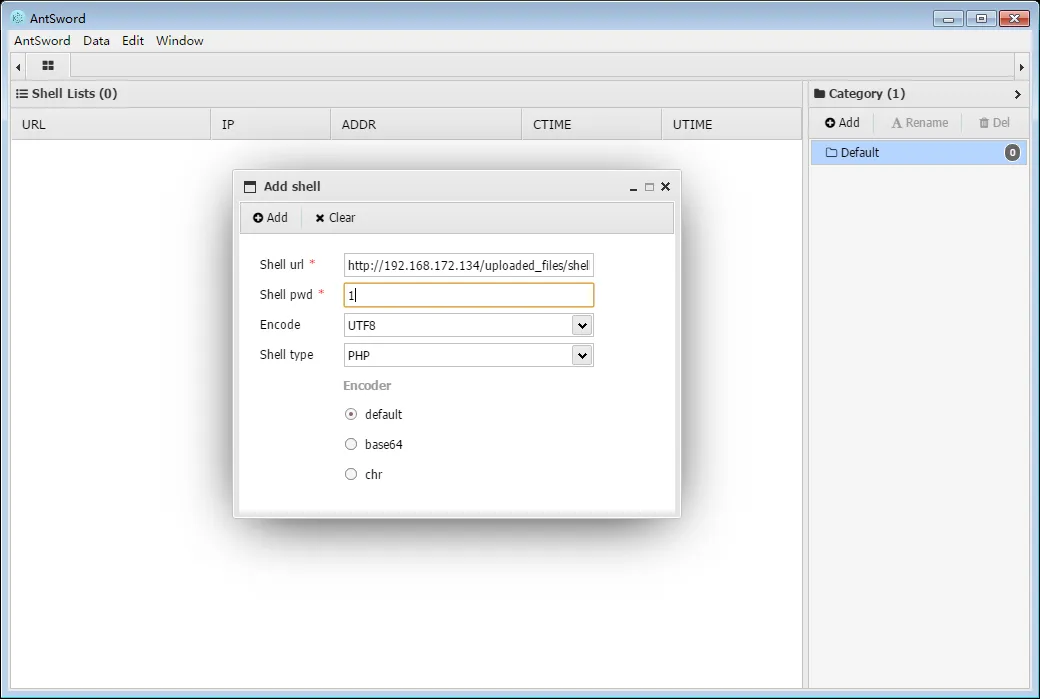Open the Data menu
The width and height of the screenshot is (1040, 699).
[x=96, y=41]
